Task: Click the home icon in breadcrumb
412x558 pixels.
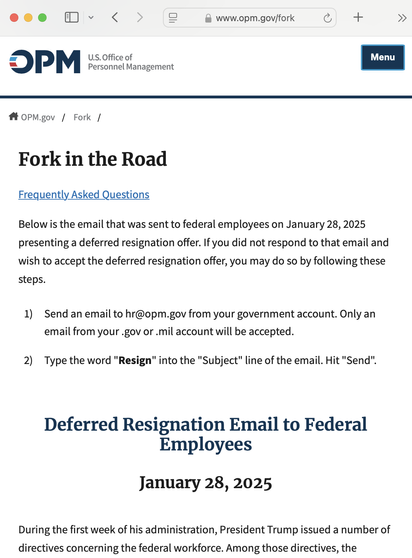Action: tap(14, 116)
